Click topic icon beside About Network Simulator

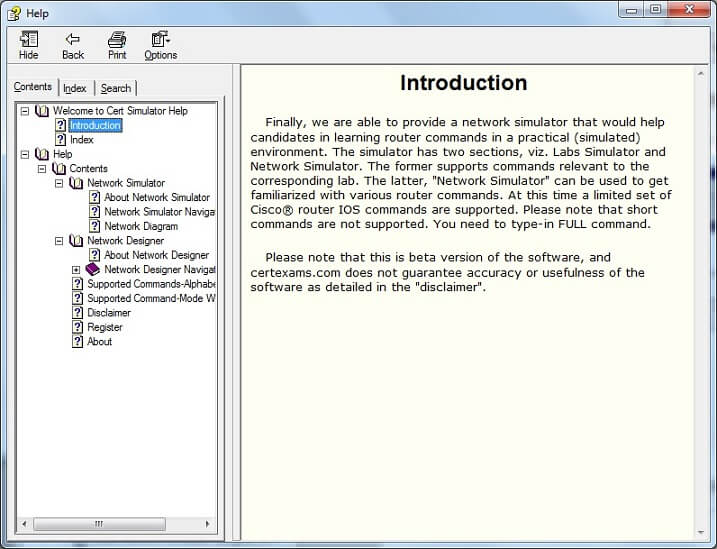[x=95, y=197]
